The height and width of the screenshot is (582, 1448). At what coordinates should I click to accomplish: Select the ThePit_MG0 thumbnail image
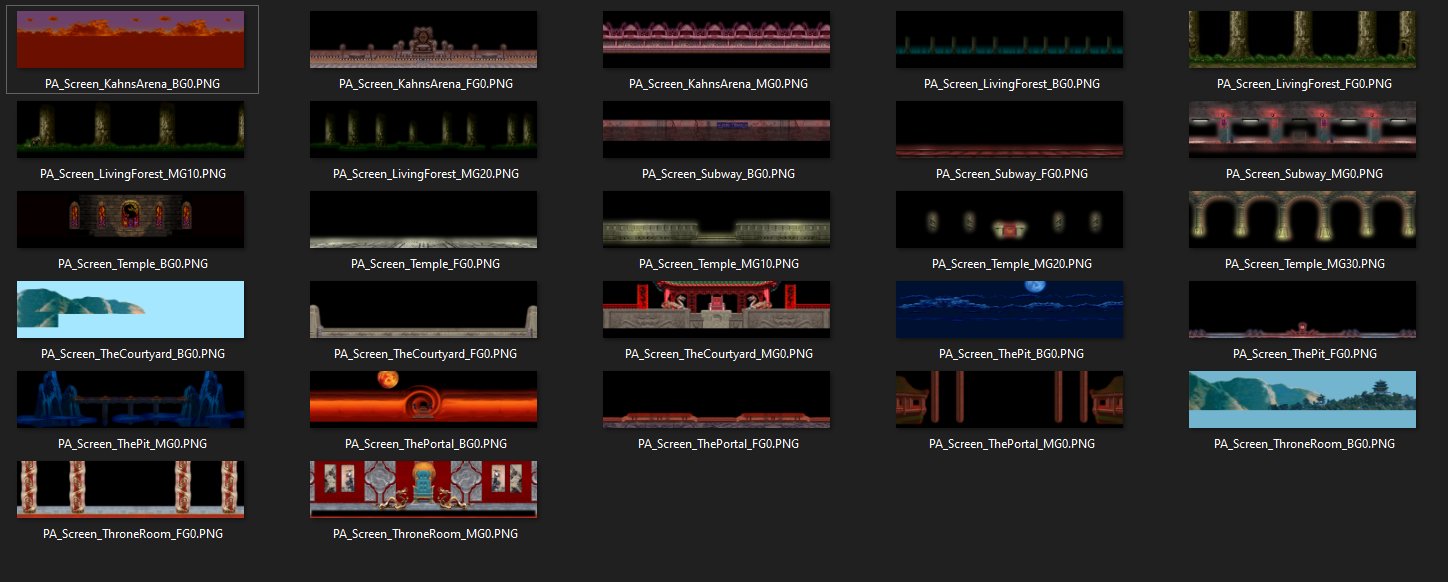[131, 400]
